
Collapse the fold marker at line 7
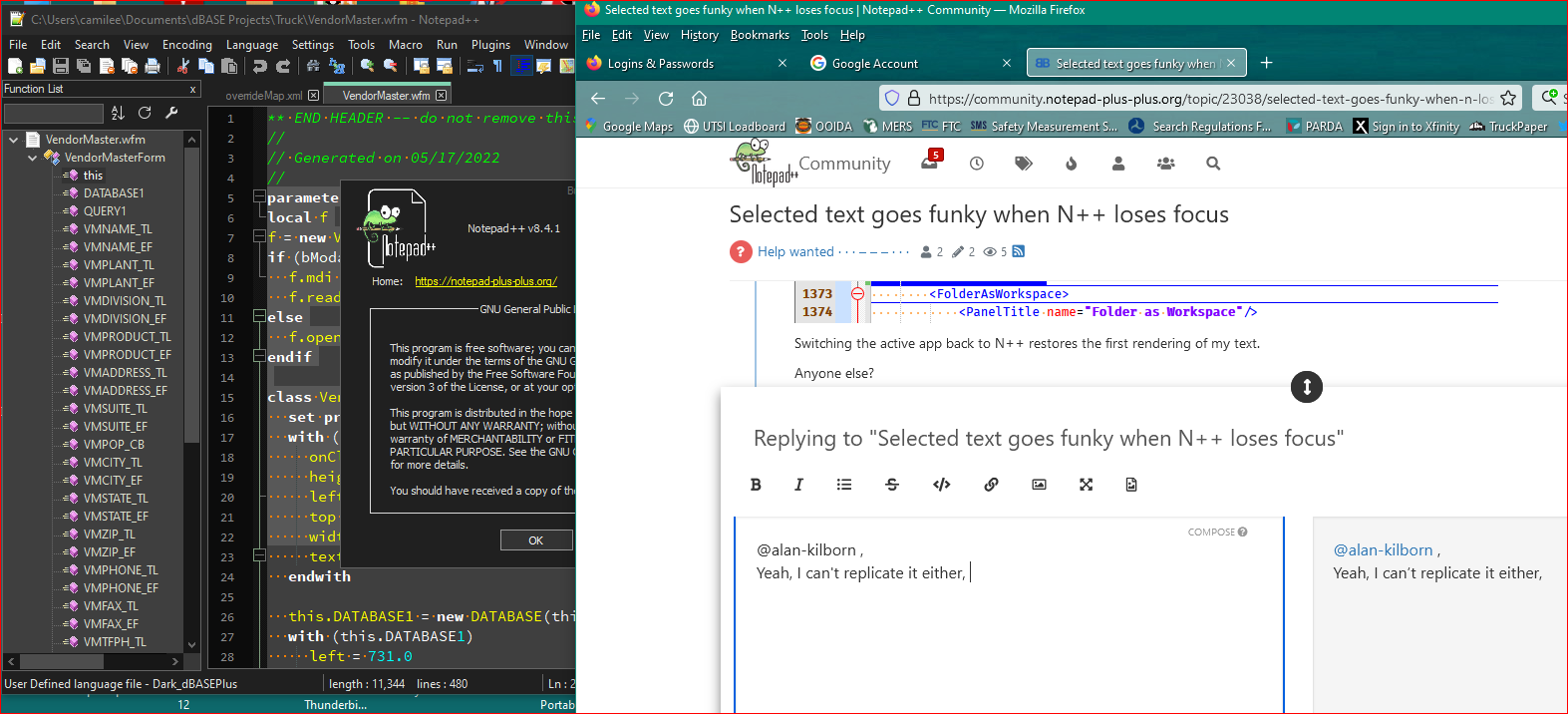click(259, 237)
